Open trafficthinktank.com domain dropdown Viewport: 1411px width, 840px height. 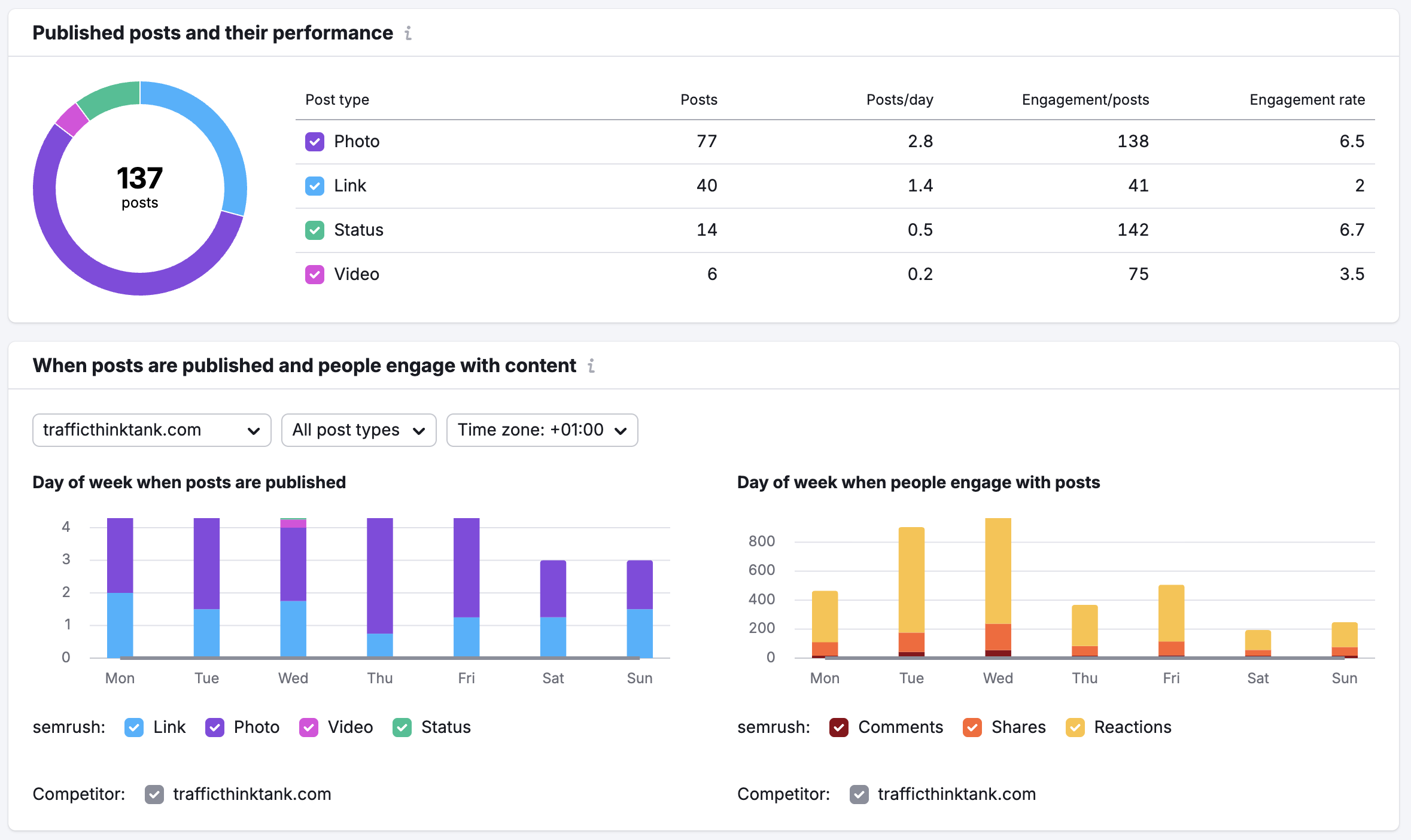(x=151, y=430)
